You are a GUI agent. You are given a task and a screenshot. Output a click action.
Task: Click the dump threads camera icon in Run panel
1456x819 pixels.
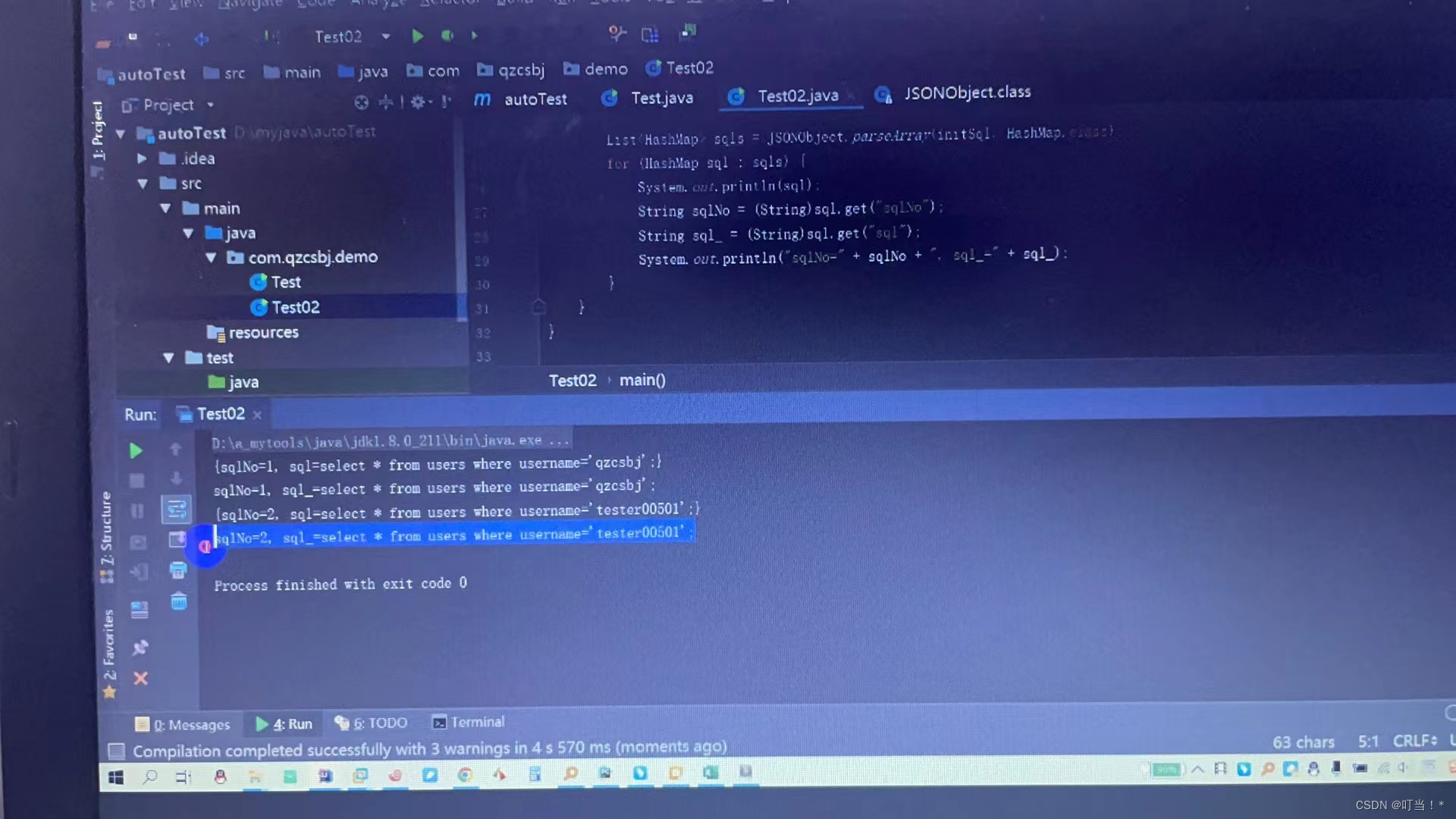tap(138, 541)
